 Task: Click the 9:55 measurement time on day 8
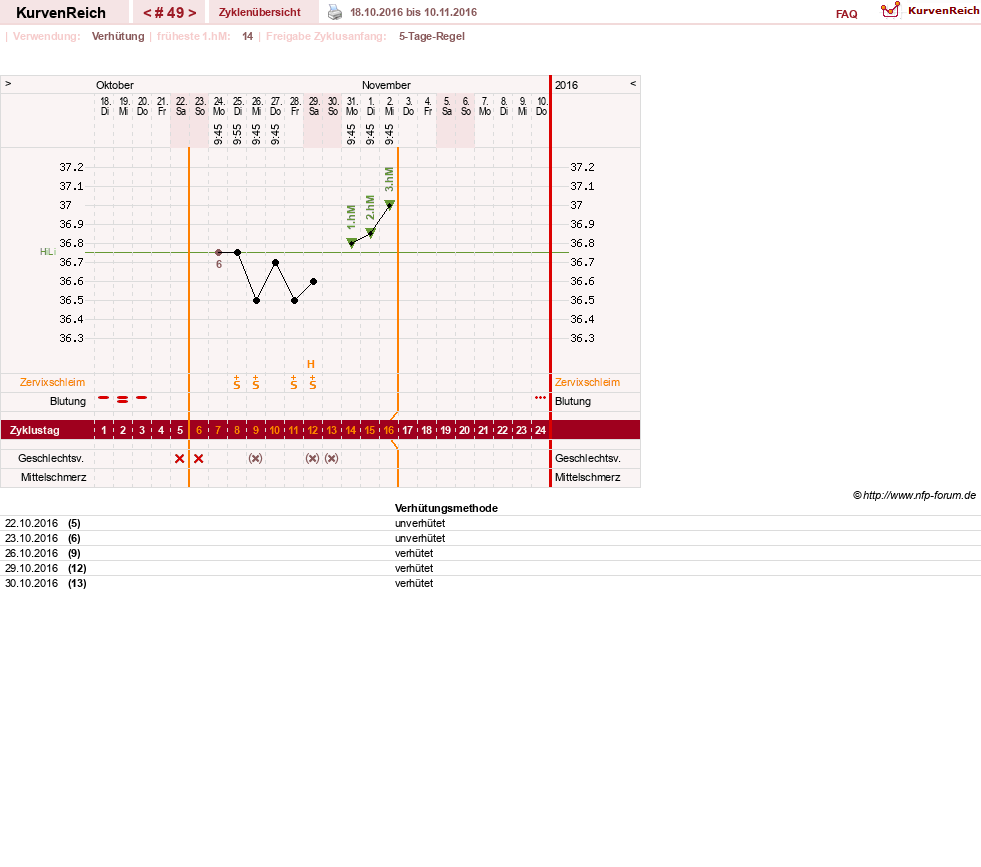tap(237, 134)
